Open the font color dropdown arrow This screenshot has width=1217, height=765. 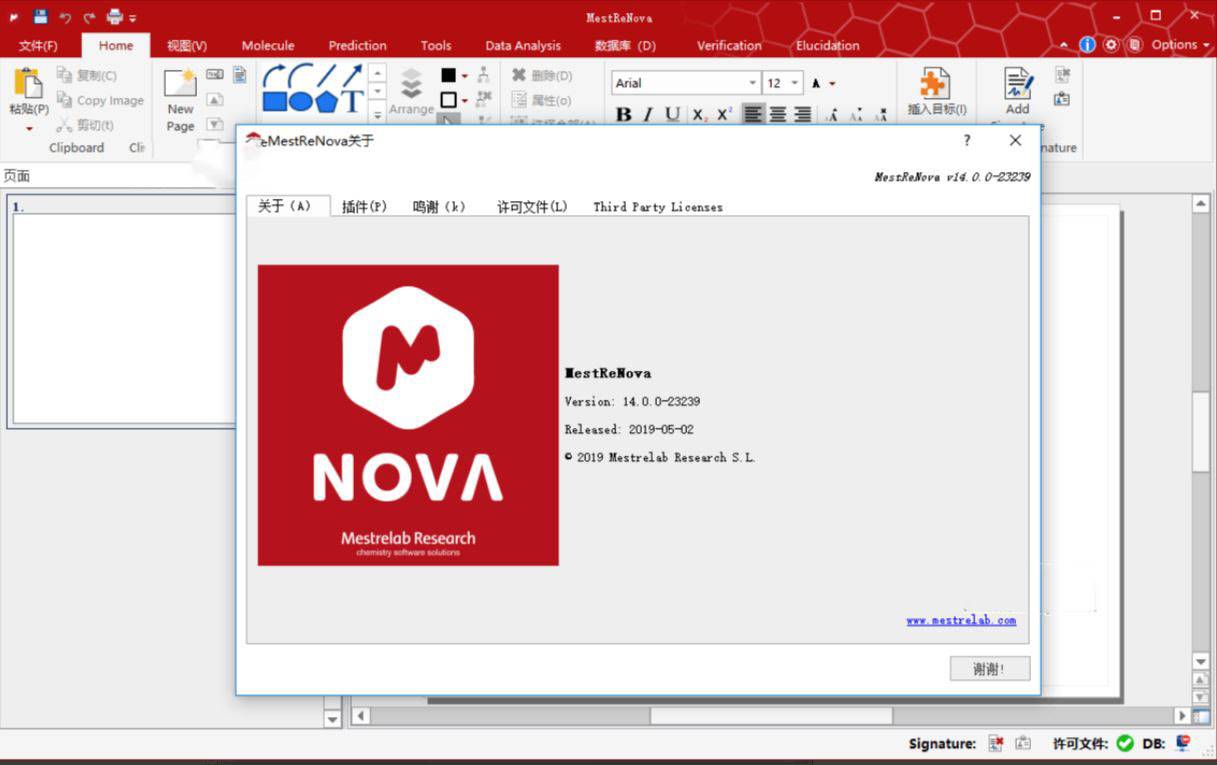click(832, 84)
